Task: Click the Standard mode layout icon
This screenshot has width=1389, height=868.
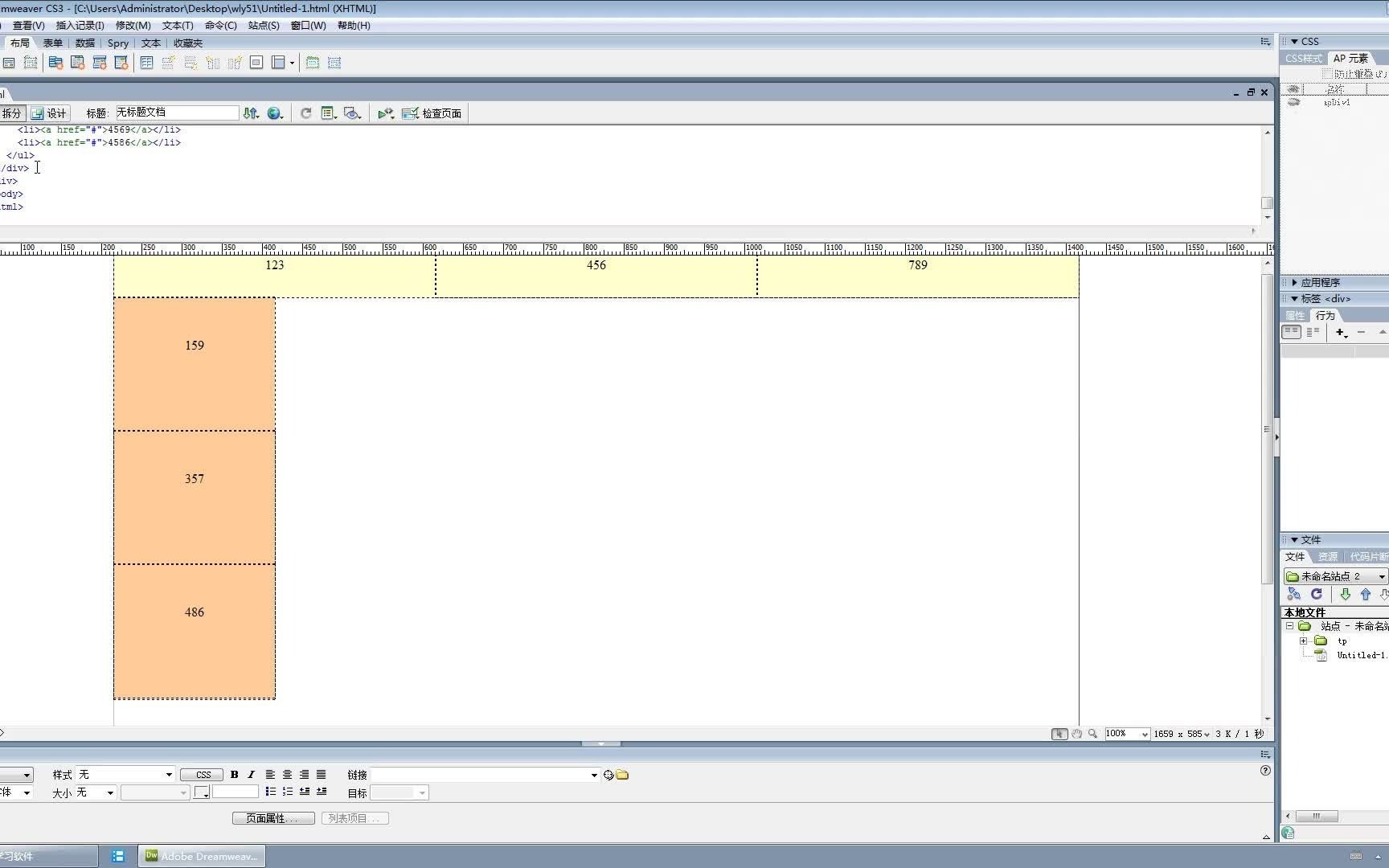Action: [x=313, y=63]
